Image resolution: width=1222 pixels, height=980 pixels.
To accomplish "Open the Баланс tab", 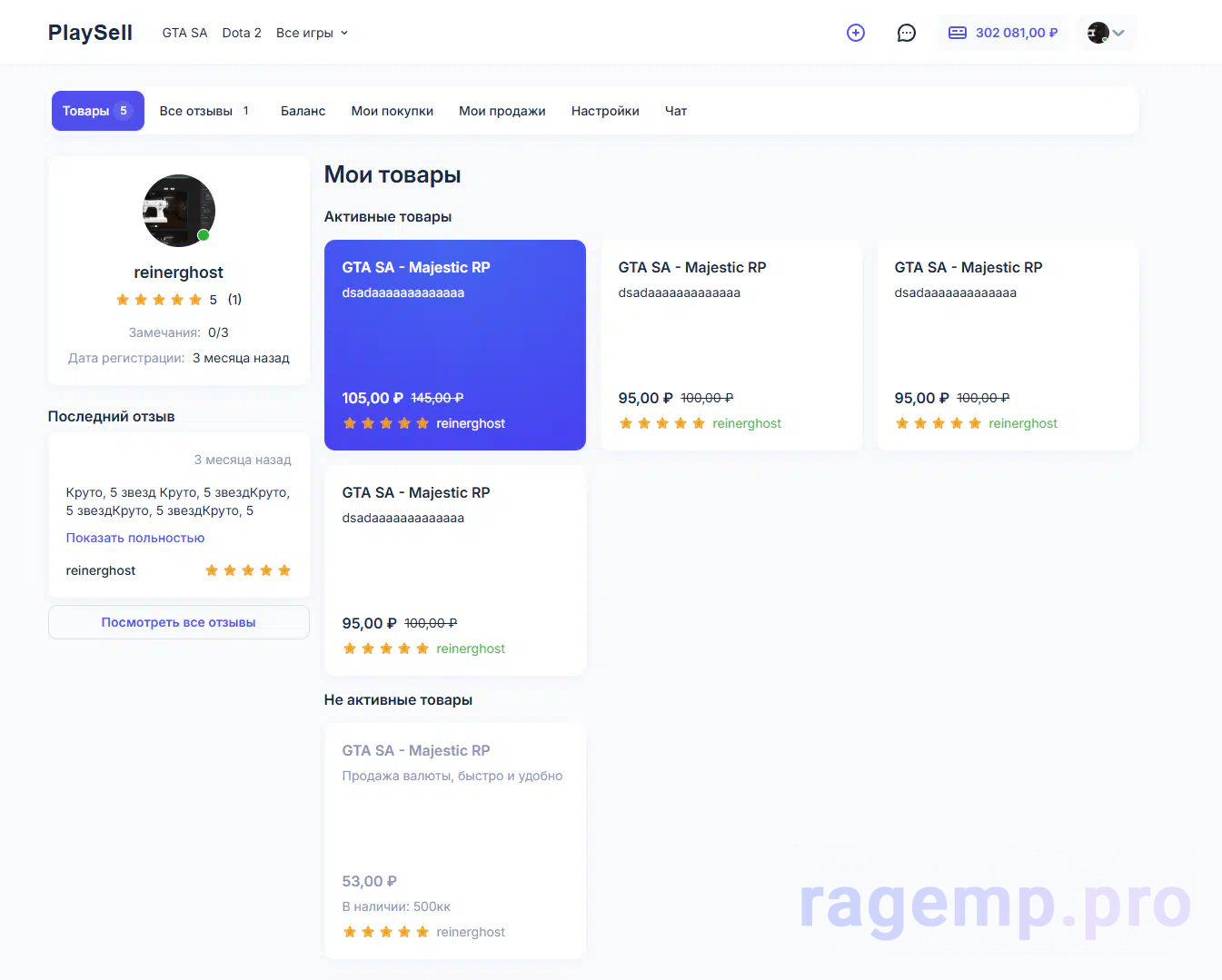I will 303,111.
